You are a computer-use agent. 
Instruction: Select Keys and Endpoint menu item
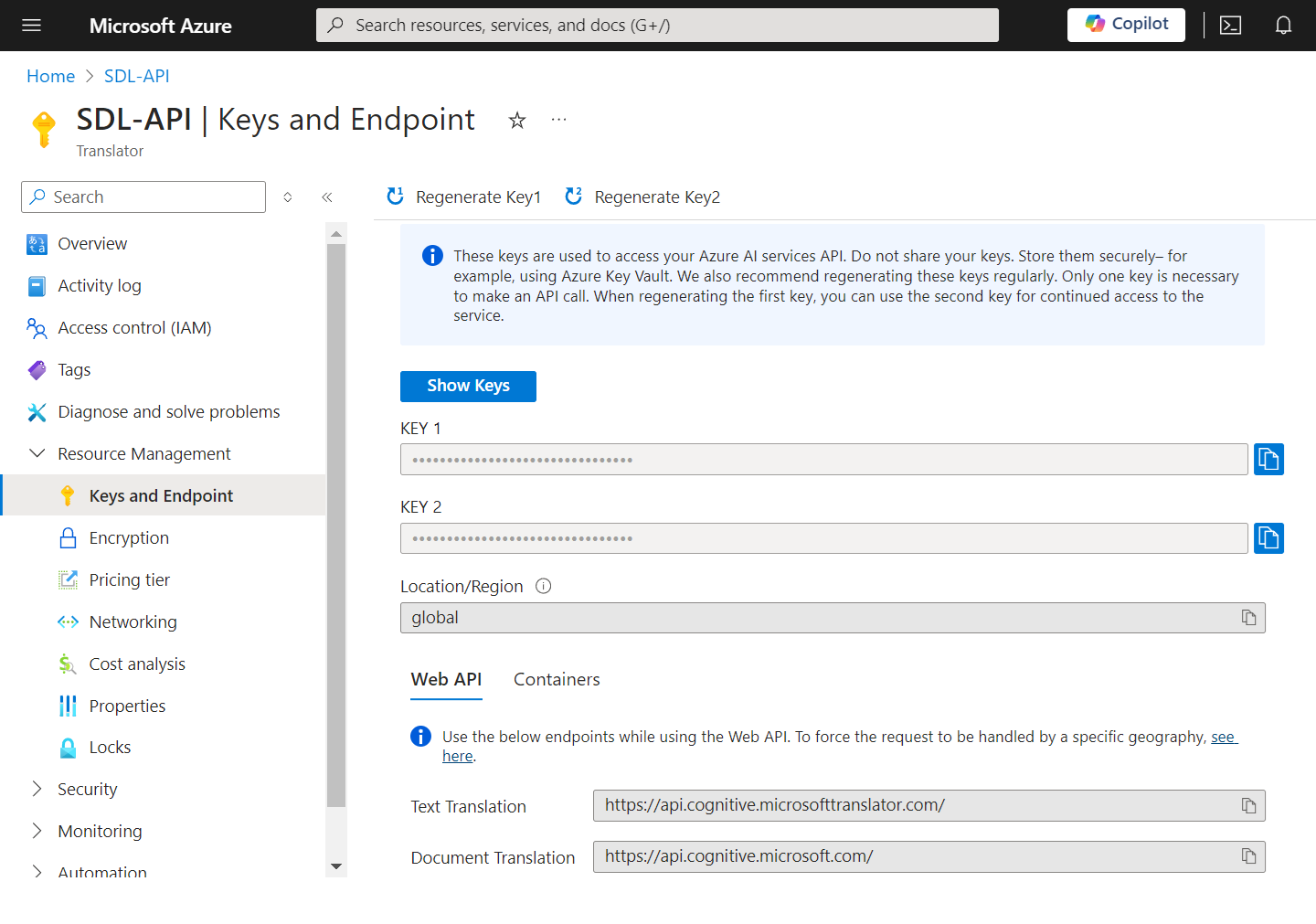point(163,495)
